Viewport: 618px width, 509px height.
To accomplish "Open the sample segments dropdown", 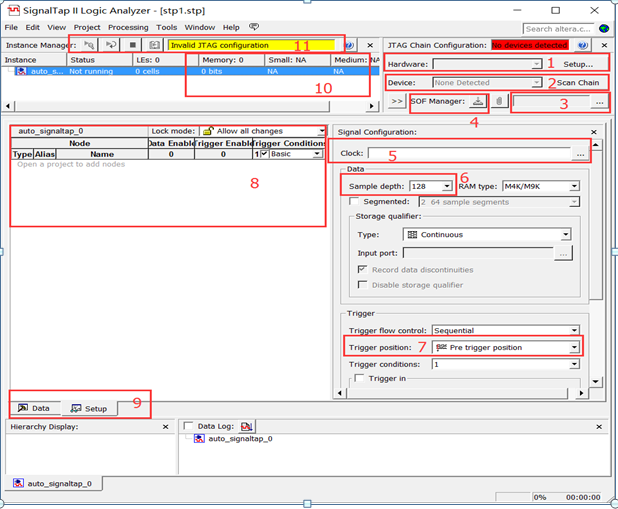I will pyautogui.click(x=574, y=202).
